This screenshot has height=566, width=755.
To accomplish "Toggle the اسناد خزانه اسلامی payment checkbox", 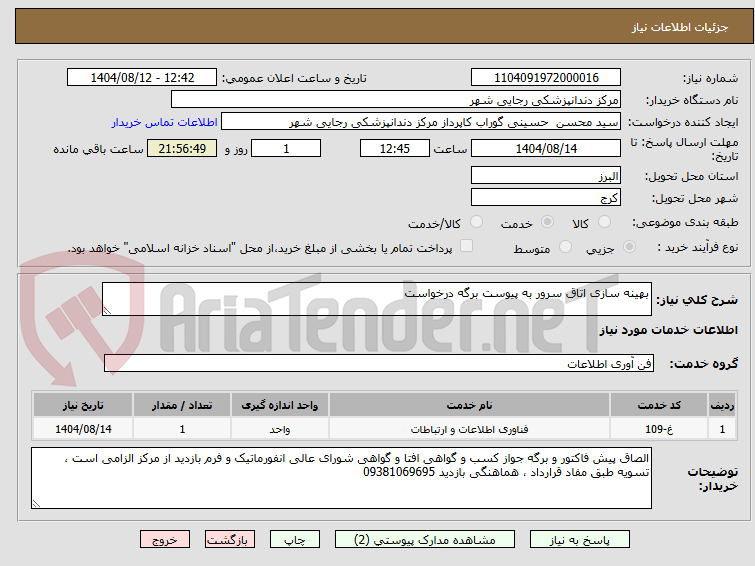I will (x=466, y=246).
